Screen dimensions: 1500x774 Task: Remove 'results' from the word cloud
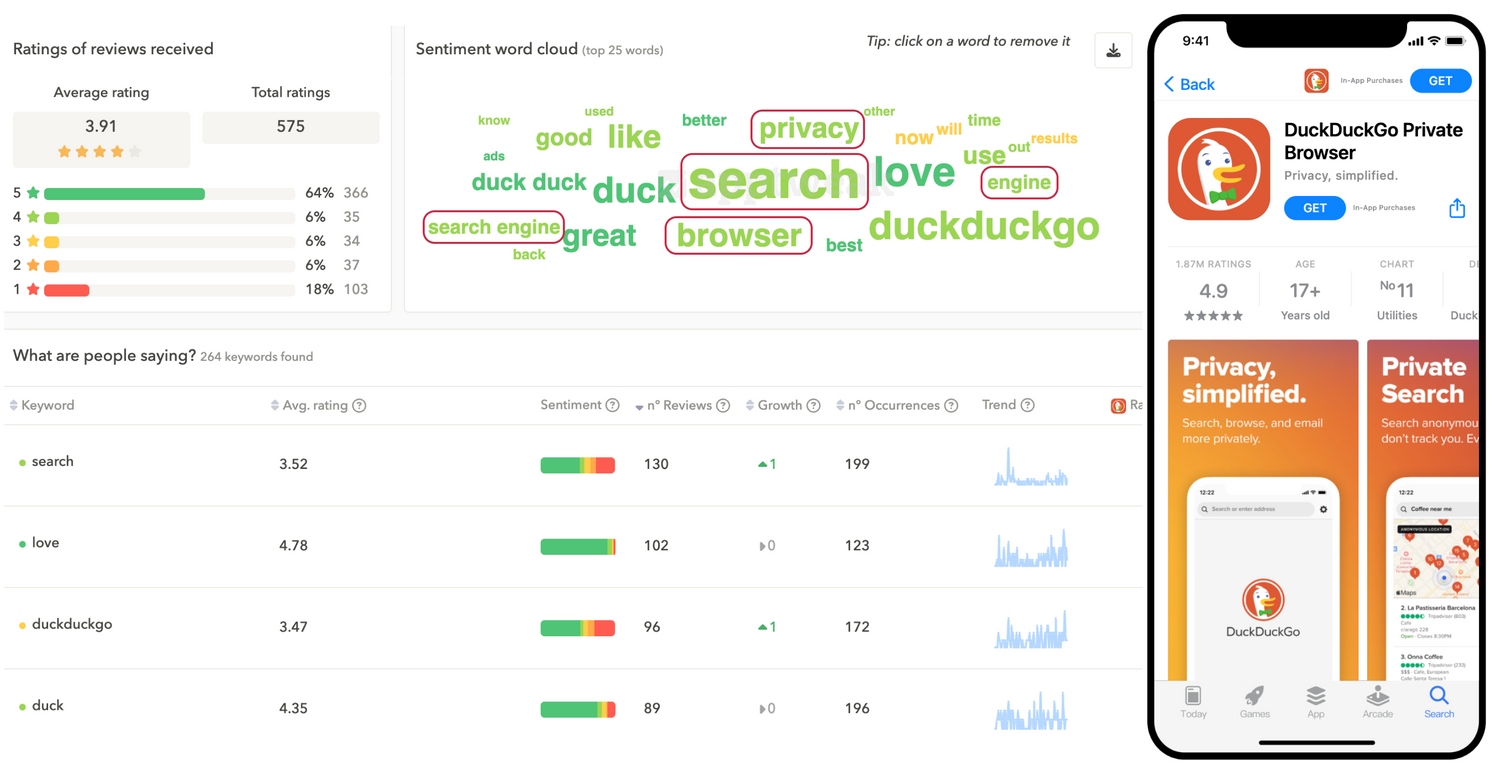coord(1054,139)
